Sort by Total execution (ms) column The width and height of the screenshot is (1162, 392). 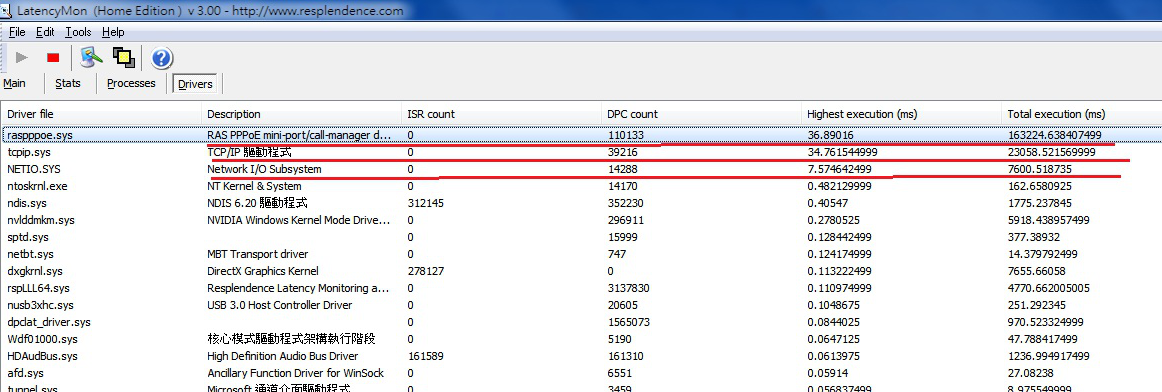point(1081,114)
